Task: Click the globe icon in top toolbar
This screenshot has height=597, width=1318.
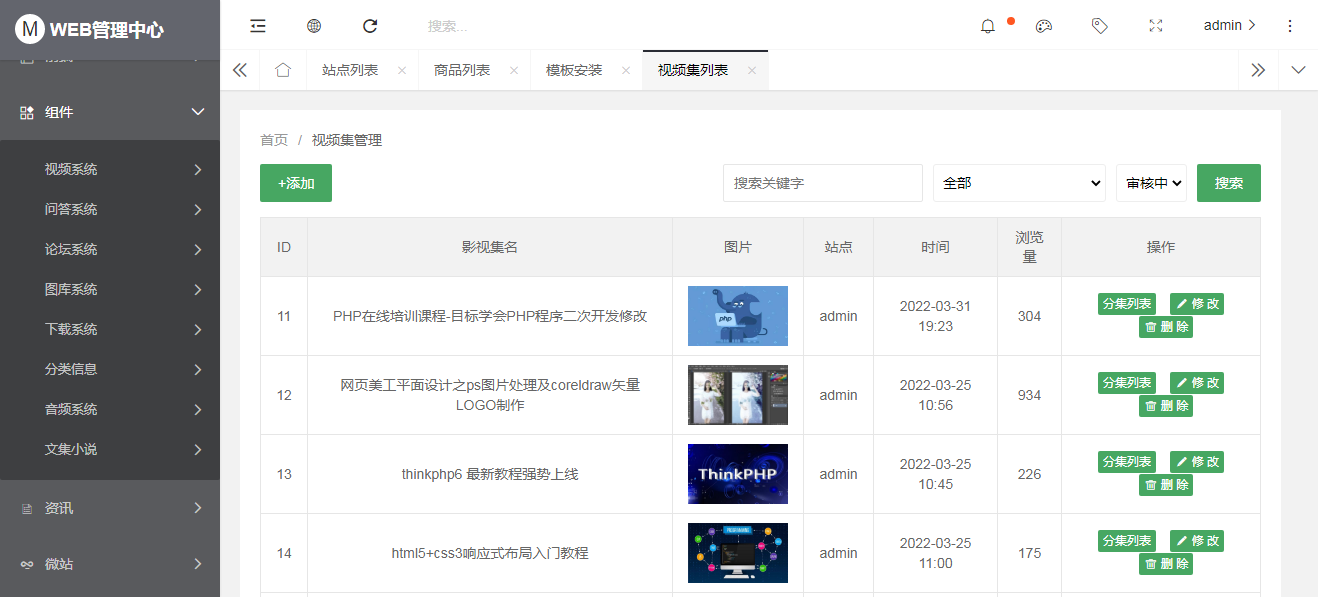Action: 314,26
